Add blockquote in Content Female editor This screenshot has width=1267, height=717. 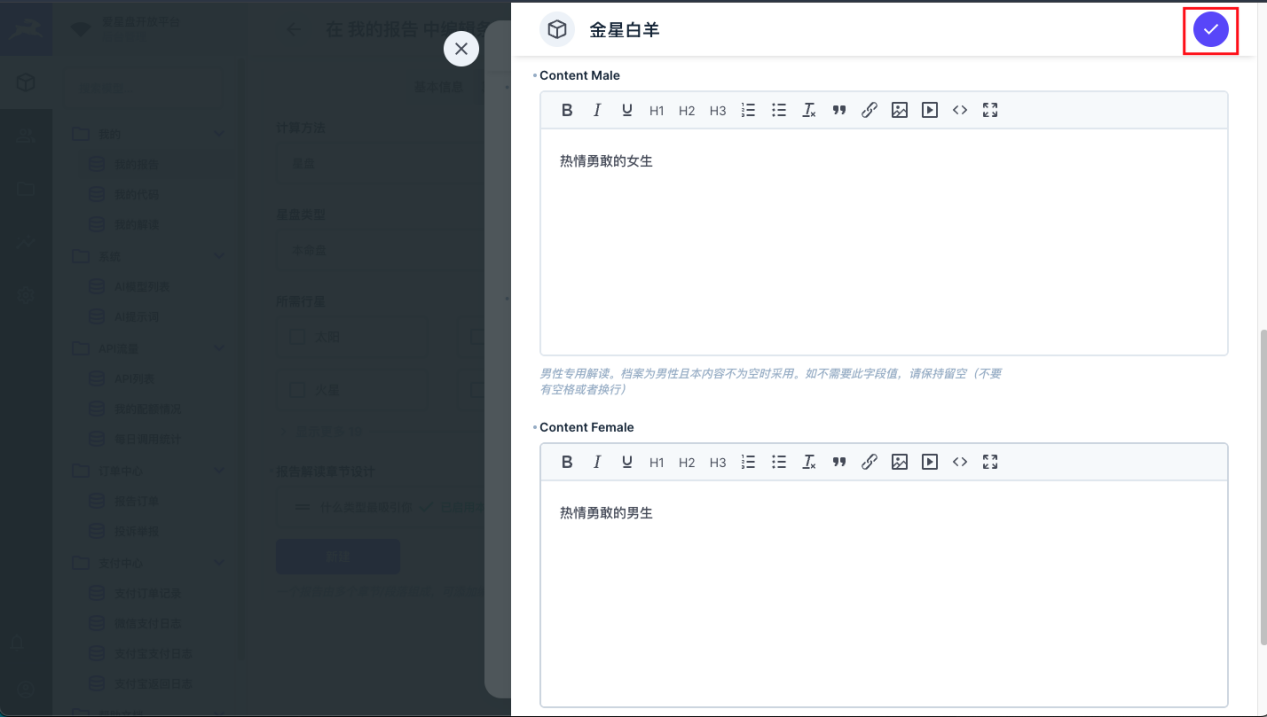[x=839, y=462]
